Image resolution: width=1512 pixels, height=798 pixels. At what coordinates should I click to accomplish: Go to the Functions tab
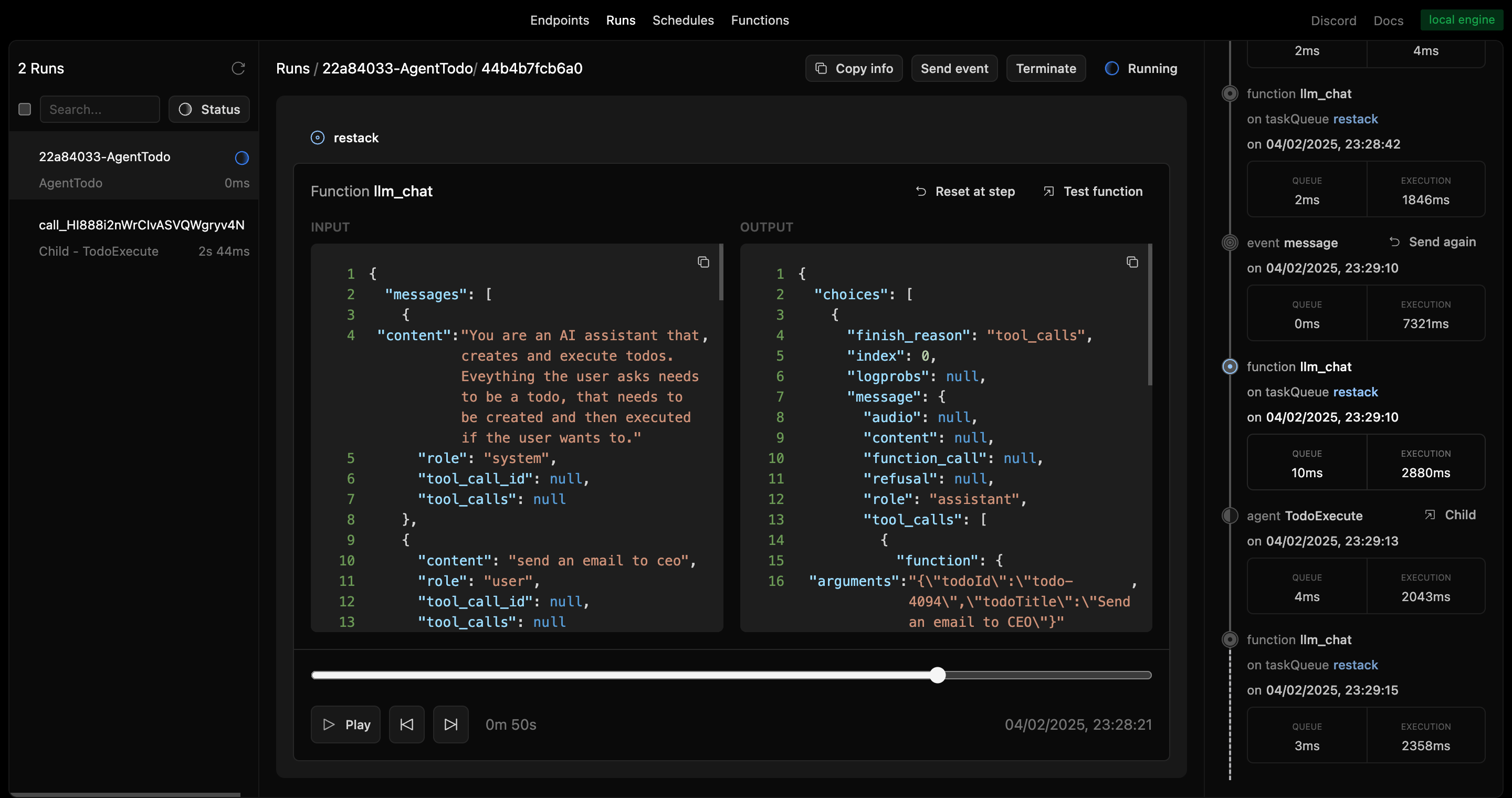(x=760, y=20)
